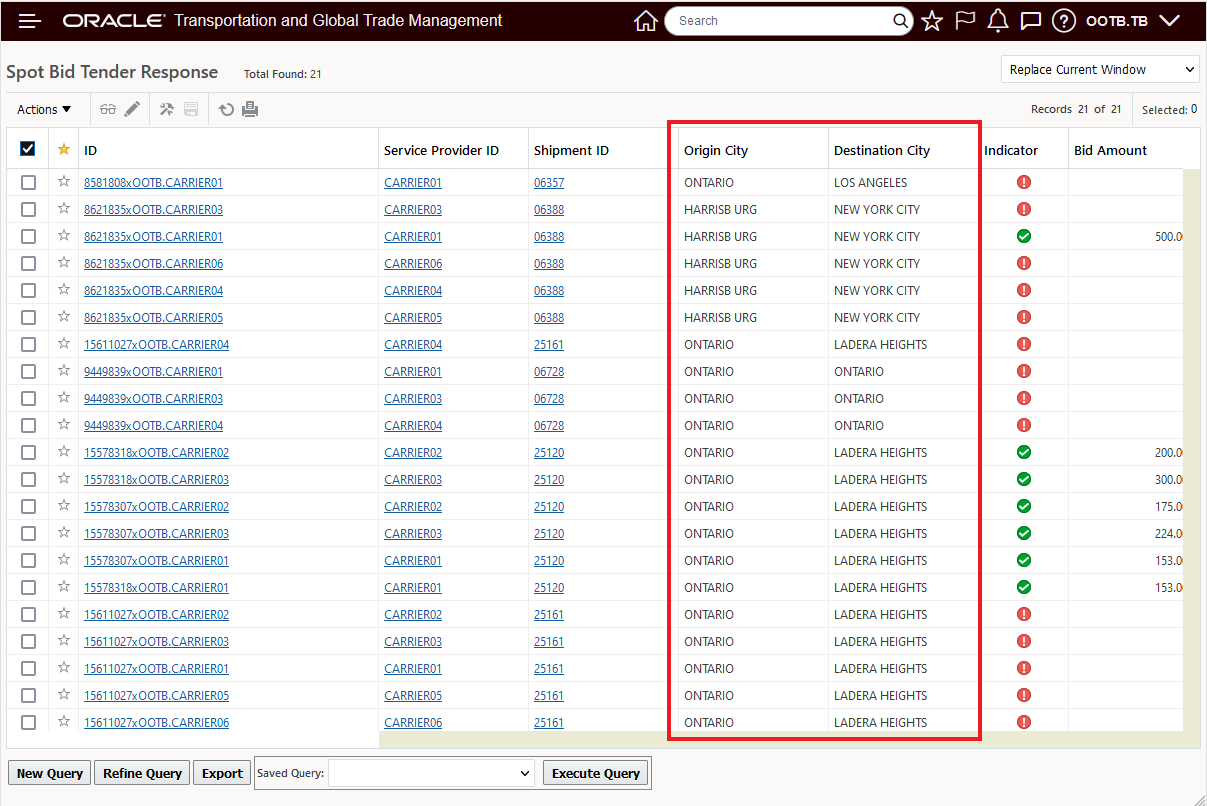This screenshot has width=1207, height=806.
Task: Star the 8581808xOOTB.CARRIER01 row
Action: [64, 181]
